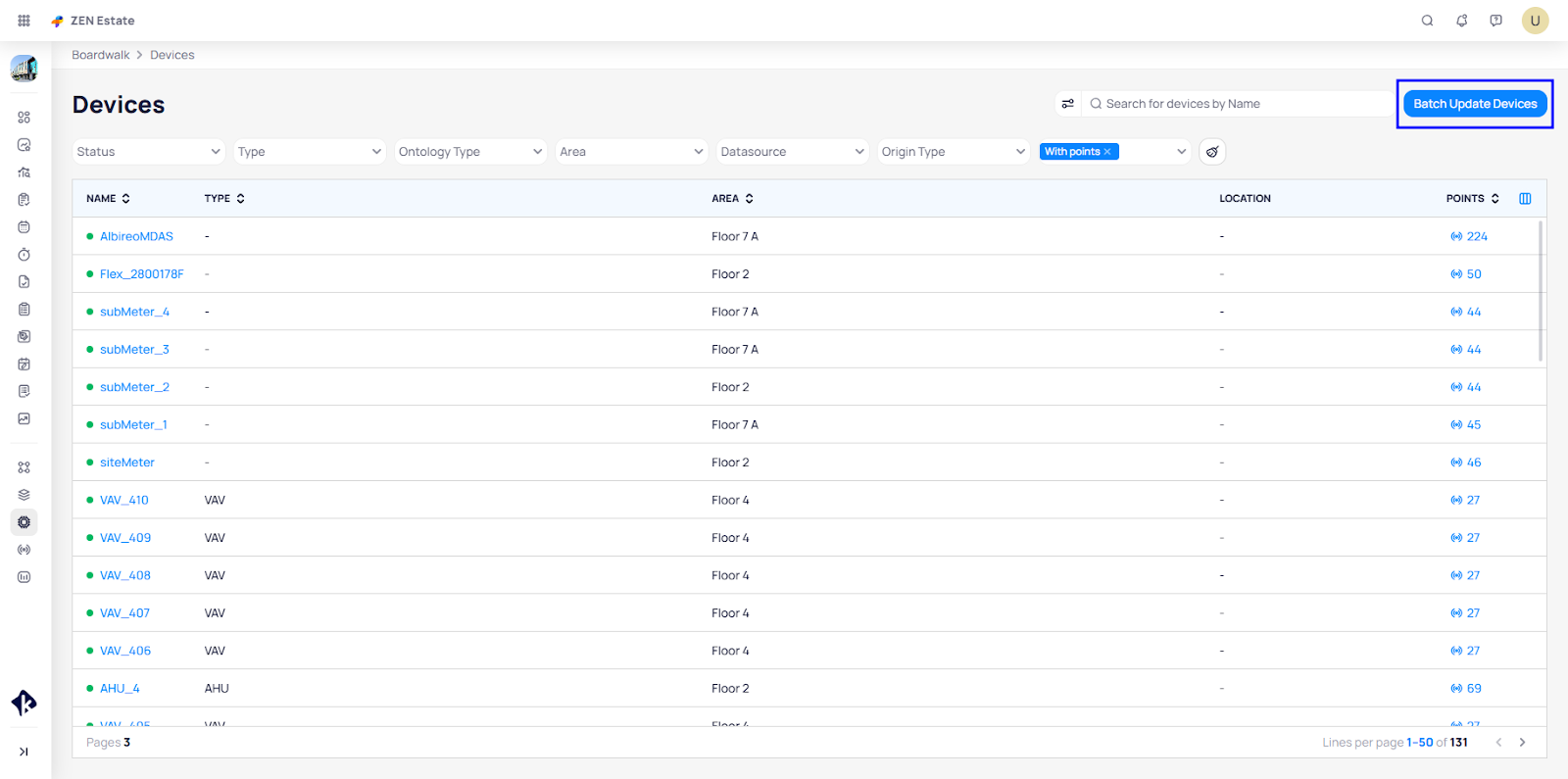Open the feedback chat icon in top bar
The height and width of the screenshot is (779, 1568).
click(1495, 21)
